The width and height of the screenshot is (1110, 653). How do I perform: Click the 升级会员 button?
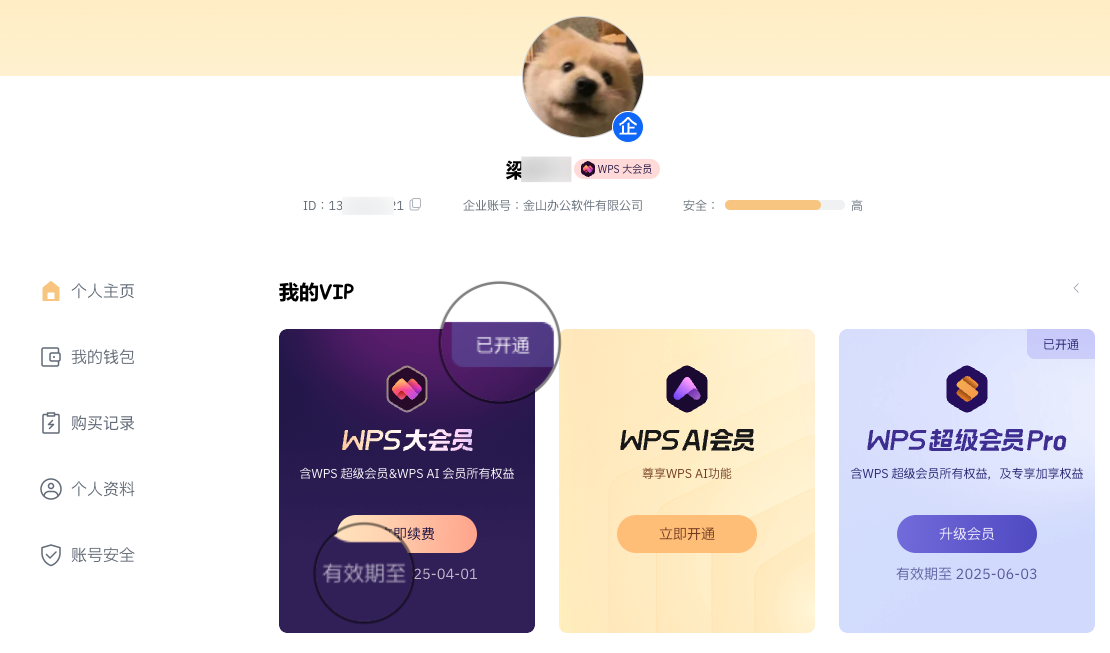tap(967, 534)
